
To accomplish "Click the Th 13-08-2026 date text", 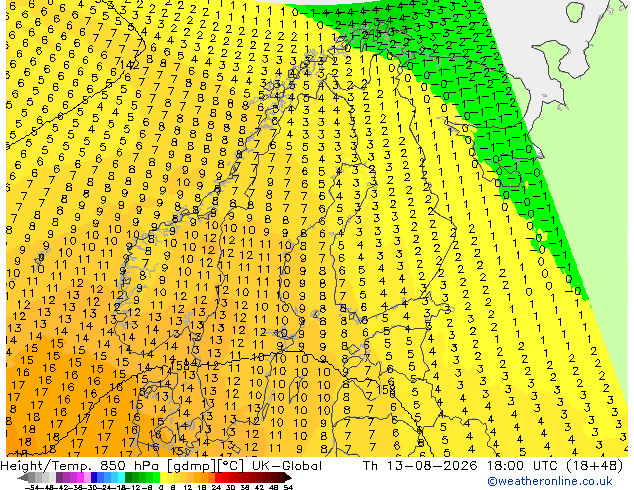I will tap(420, 466).
